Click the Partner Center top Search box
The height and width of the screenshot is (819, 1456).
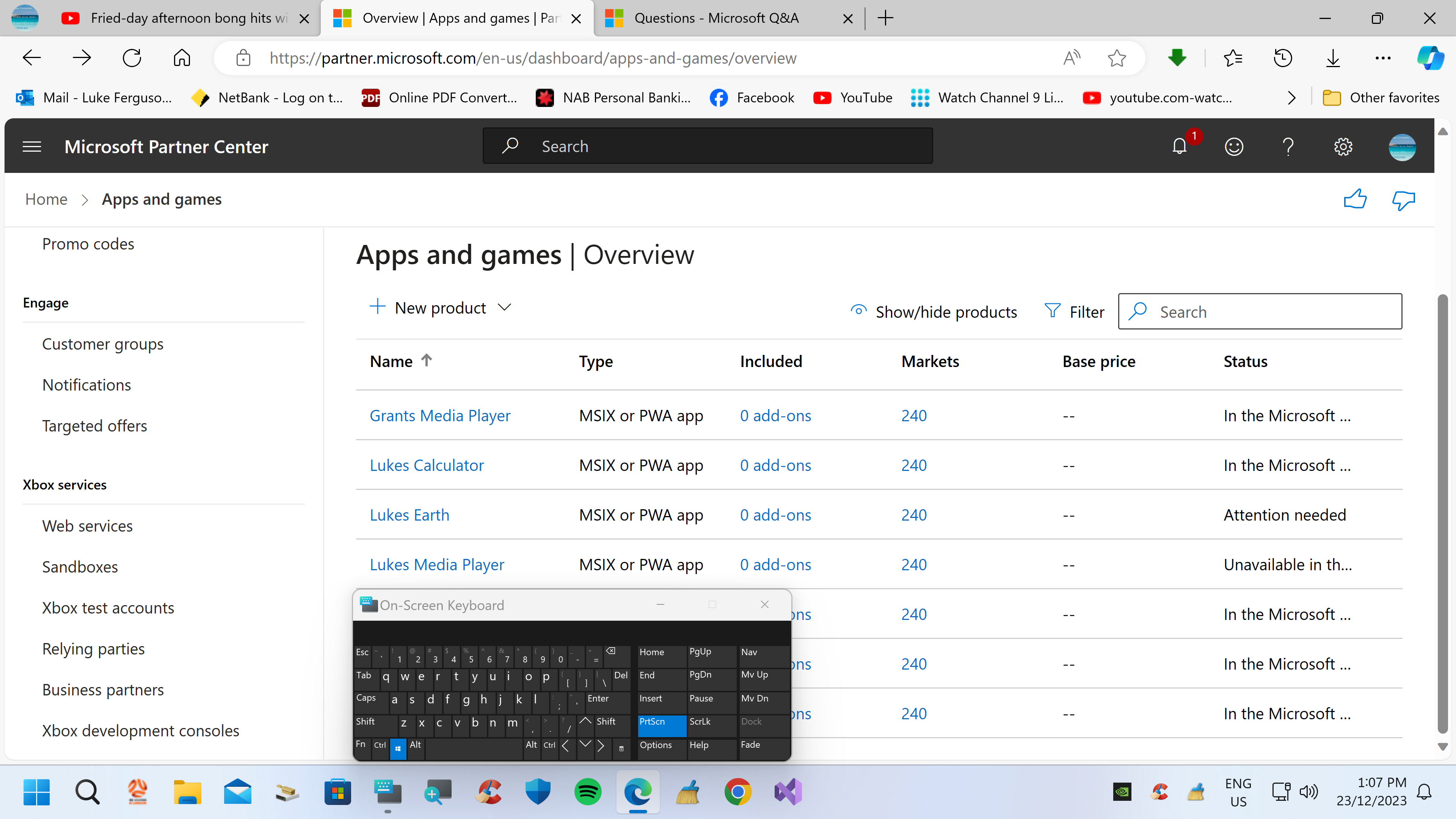[x=708, y=146]
